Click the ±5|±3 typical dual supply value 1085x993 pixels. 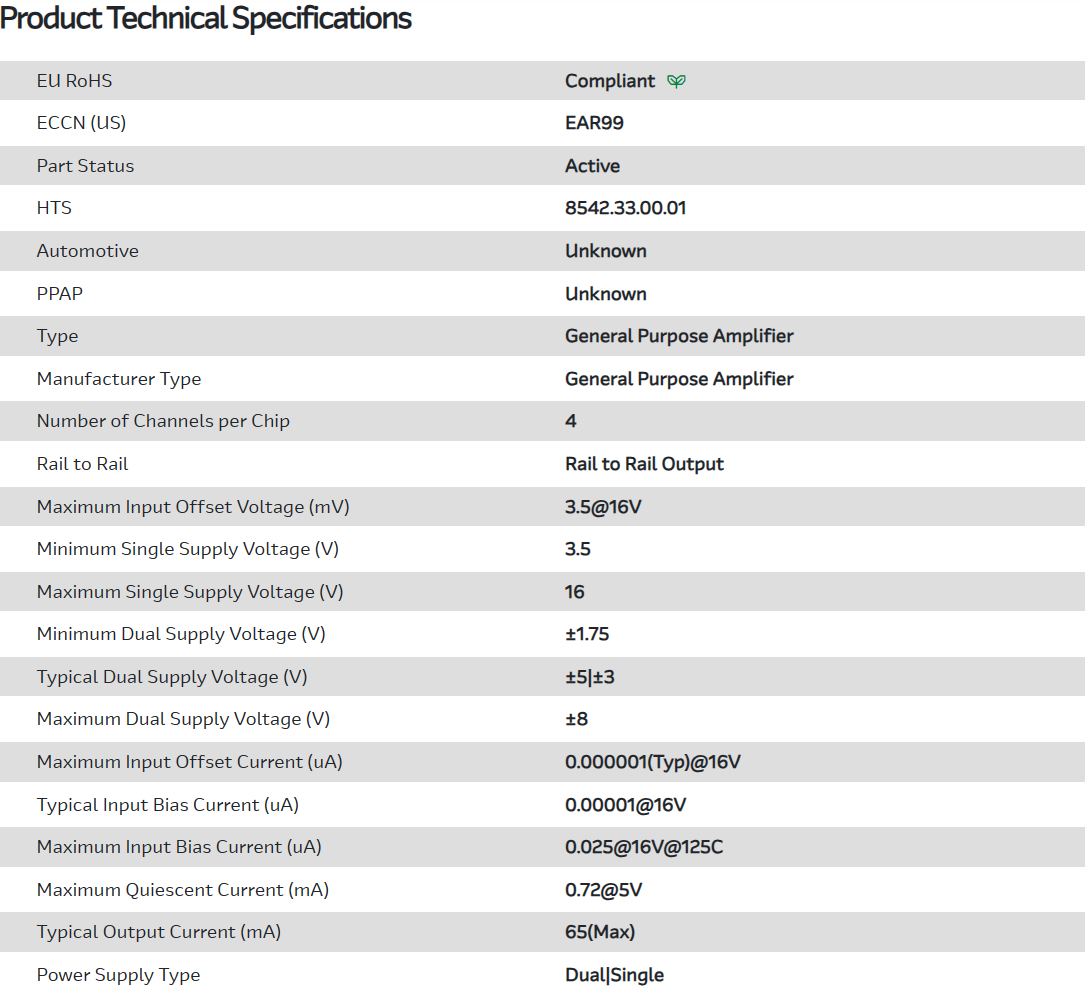click(589, 677)
